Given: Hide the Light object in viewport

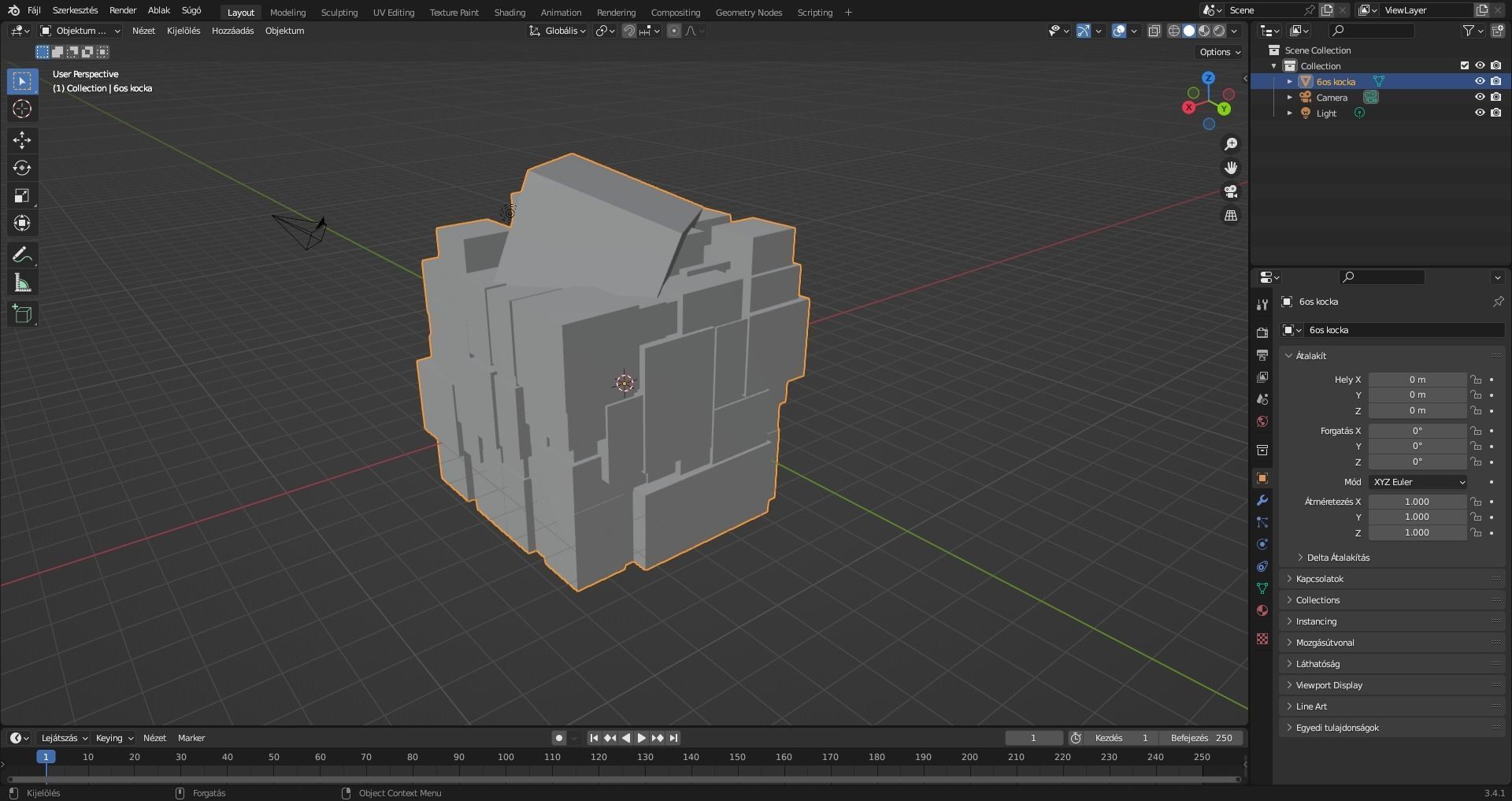Looking at the screenshot, I should 1480,113.
